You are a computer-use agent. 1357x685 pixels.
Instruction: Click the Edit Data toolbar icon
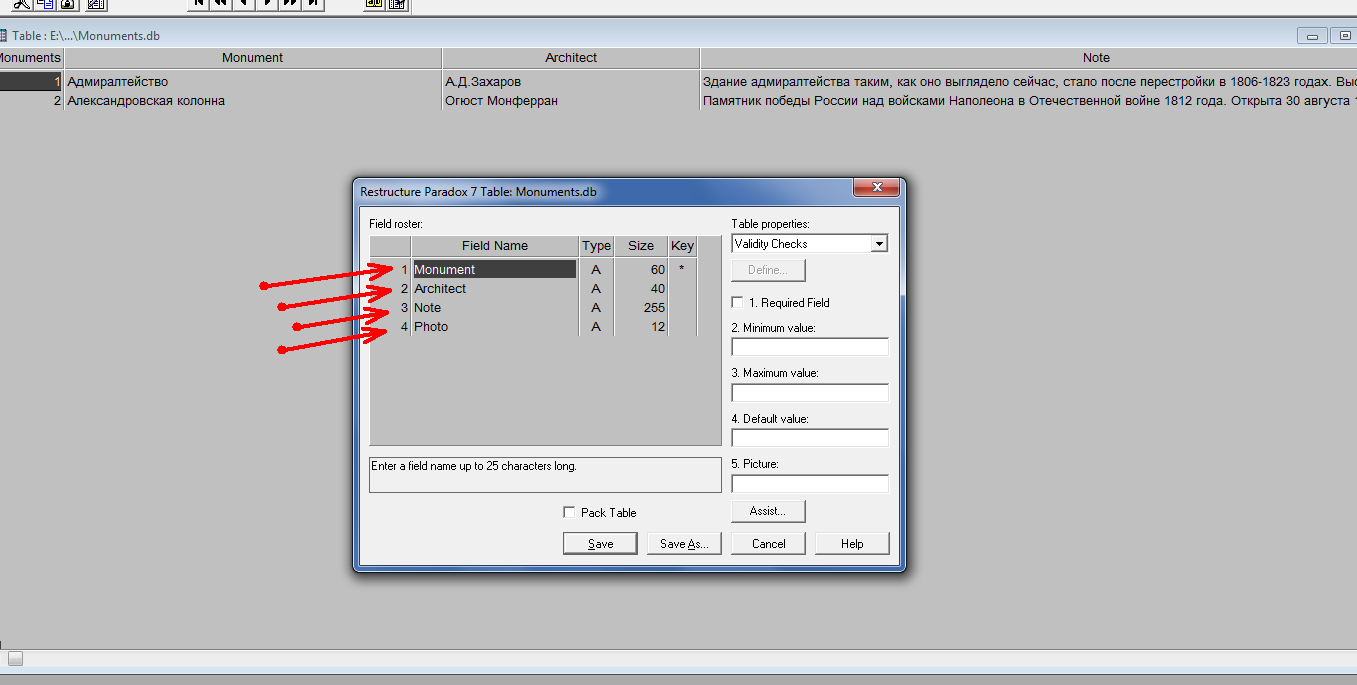[x=397, y=4]
